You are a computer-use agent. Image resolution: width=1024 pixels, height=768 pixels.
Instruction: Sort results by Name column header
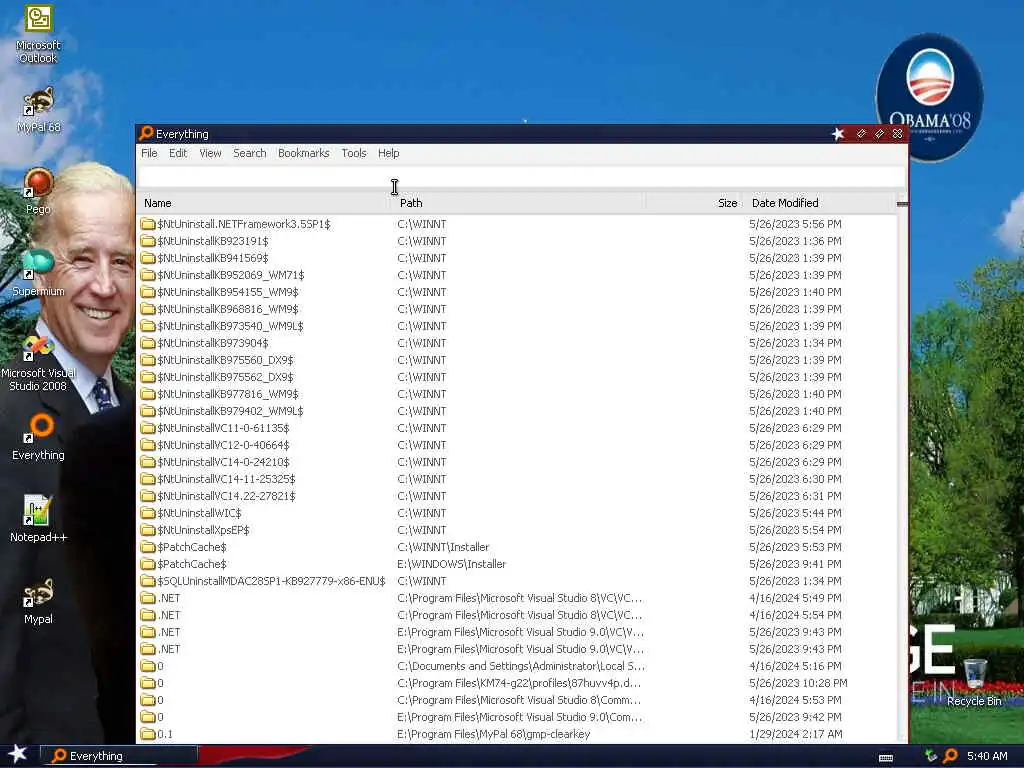click(x=263, y=203)
